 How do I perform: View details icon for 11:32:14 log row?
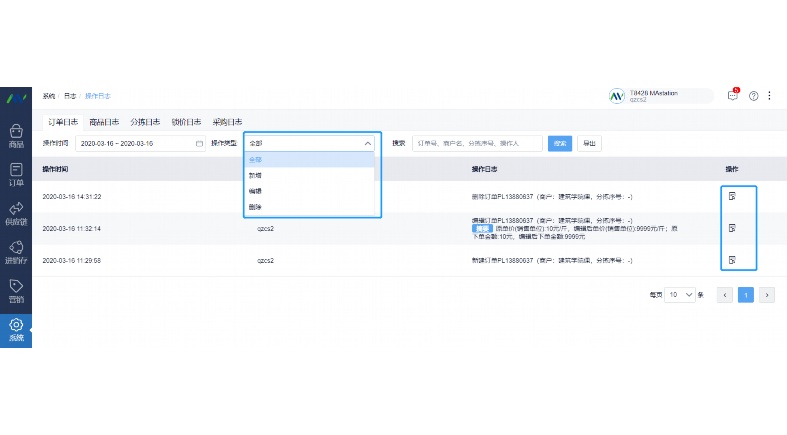[x=732, y=228]
